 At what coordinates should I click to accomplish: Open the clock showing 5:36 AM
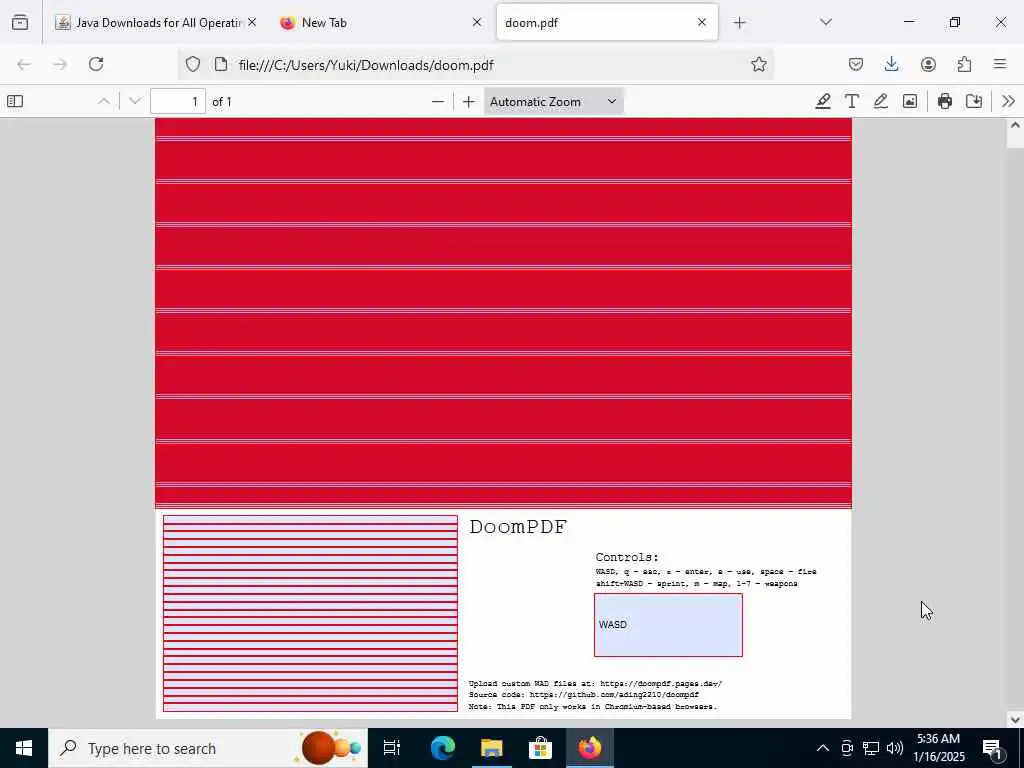point(939,748)
